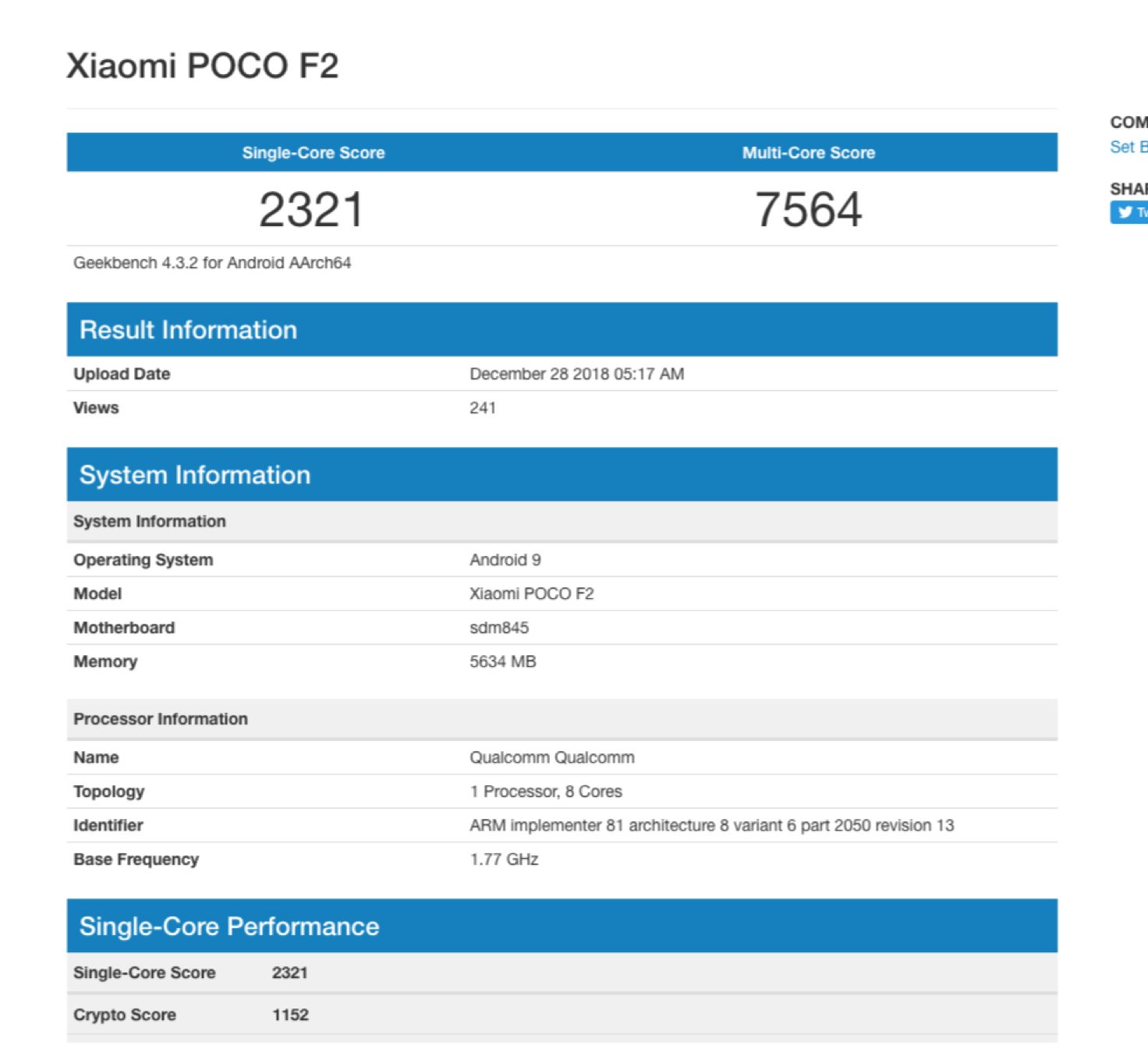Click the sdm845 motherboard value
The width and height of the screenshot is (1148, 1049).
499,628
